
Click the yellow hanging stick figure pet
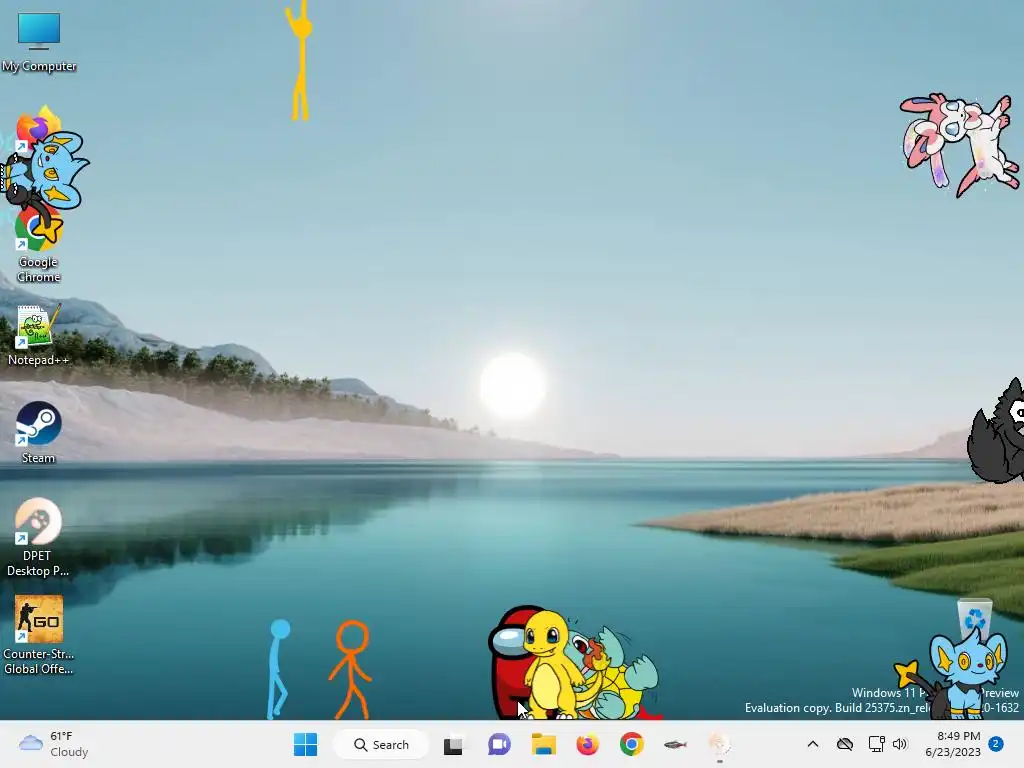(x=300, y=60)
